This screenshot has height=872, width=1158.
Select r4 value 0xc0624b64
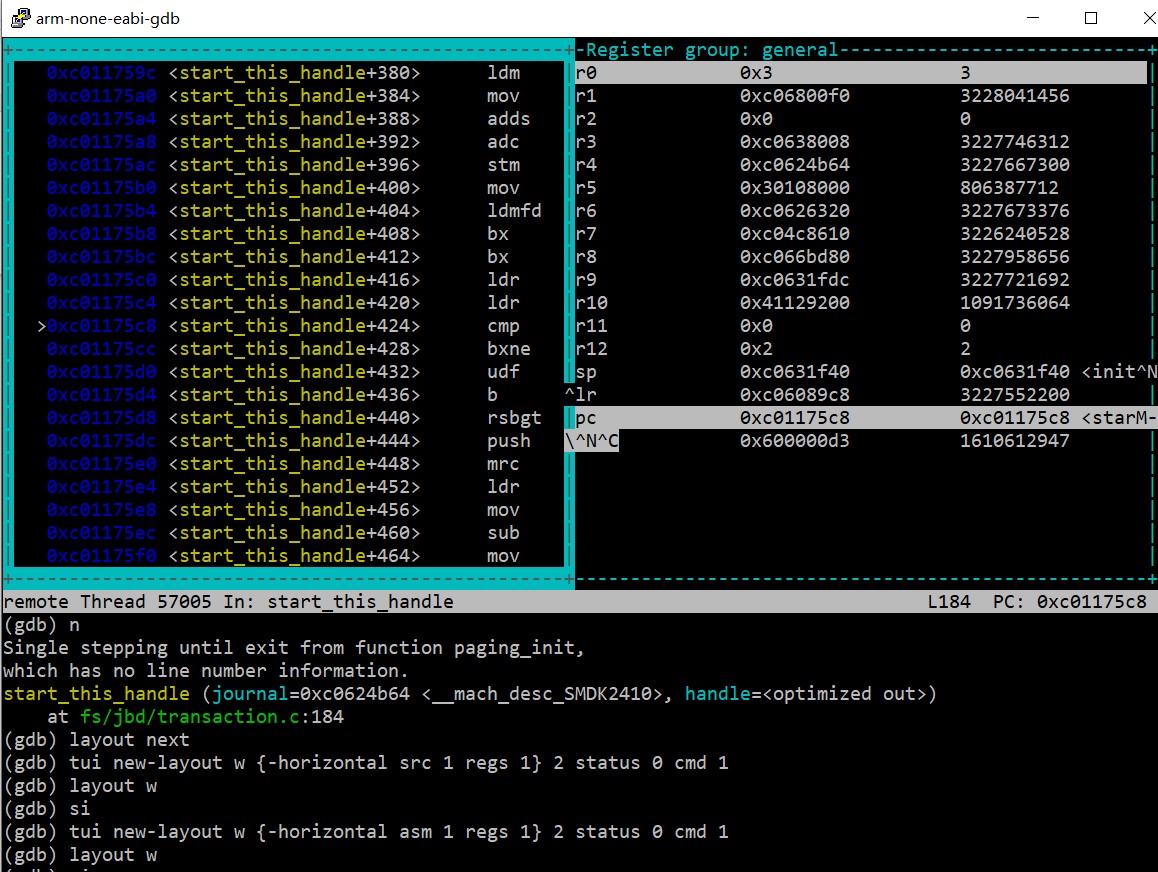[795, 165]
